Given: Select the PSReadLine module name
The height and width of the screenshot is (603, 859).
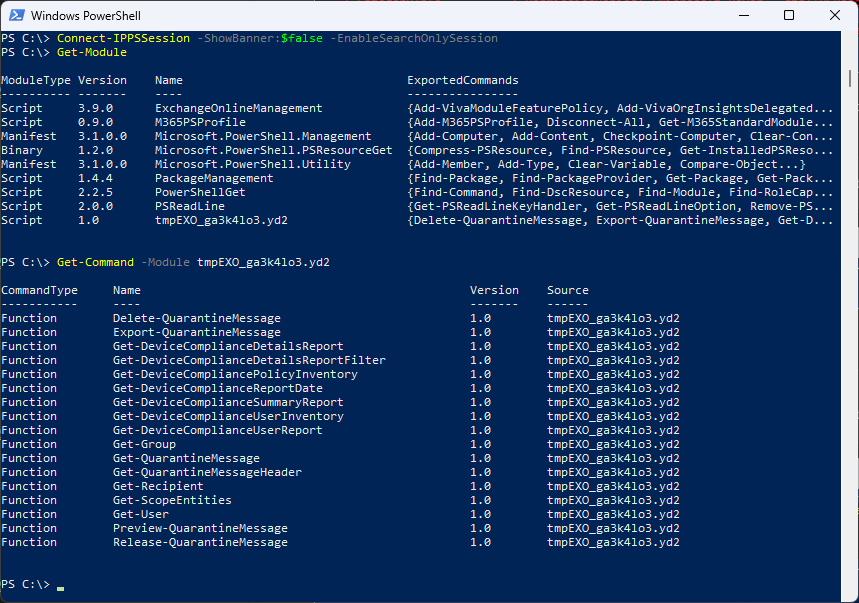Looking at the screenshot, I should [x=190, y=206].
